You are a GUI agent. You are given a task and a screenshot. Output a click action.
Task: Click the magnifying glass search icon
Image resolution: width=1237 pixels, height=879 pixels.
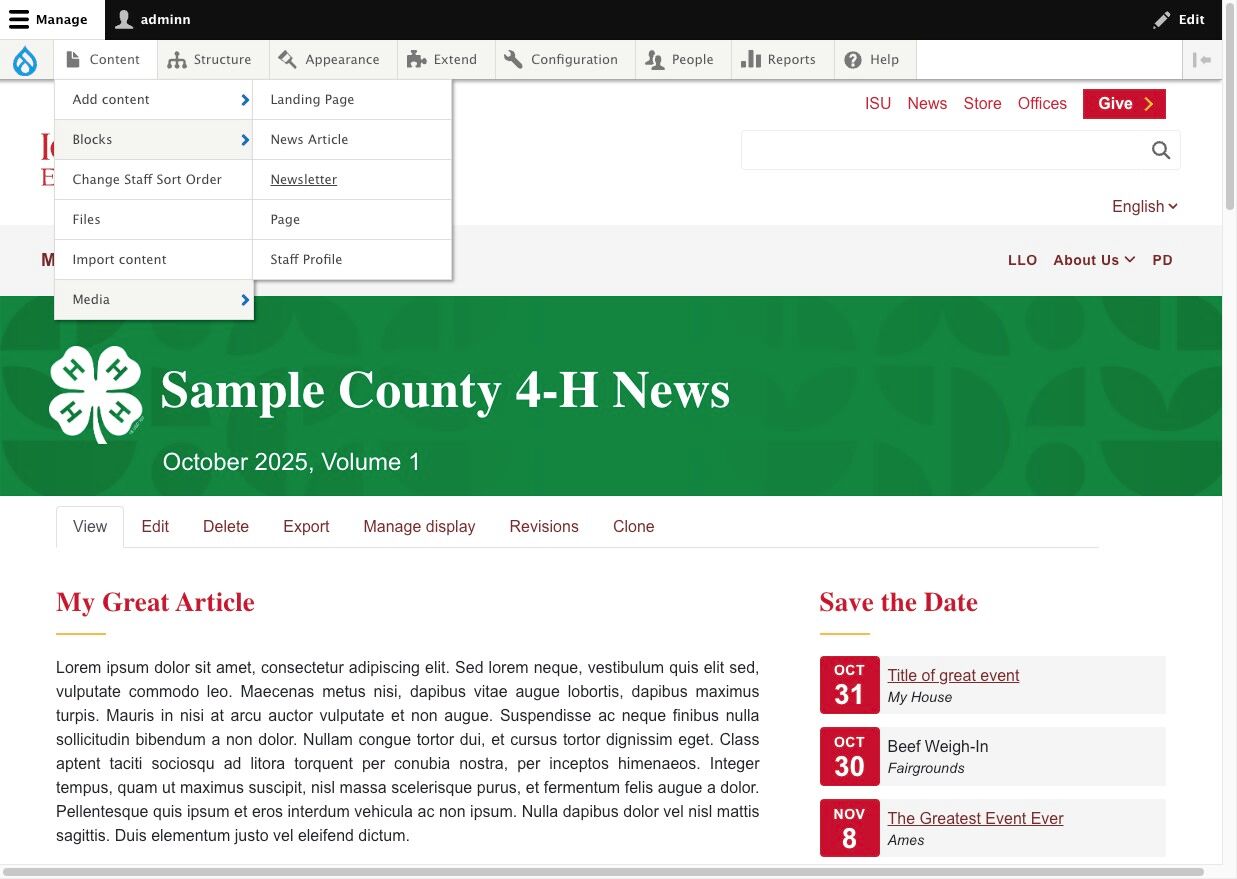tap(1161, 150)
